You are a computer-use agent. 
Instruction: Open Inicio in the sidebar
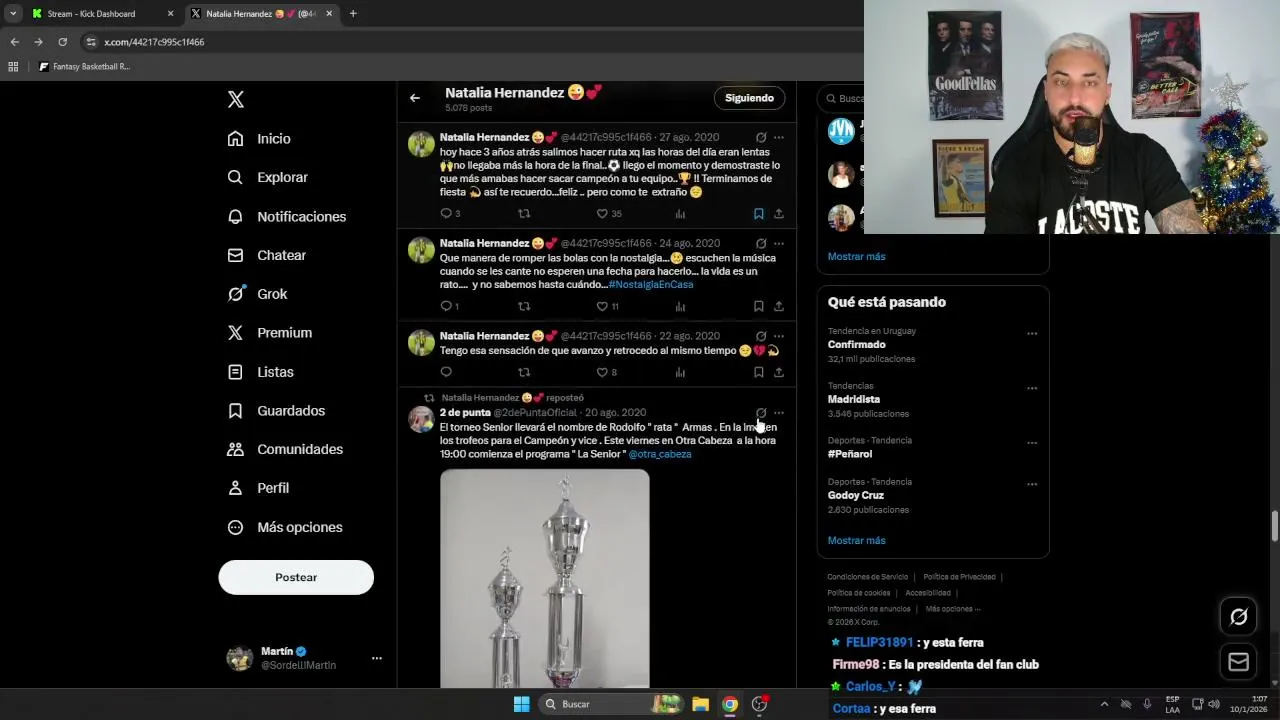259,139
